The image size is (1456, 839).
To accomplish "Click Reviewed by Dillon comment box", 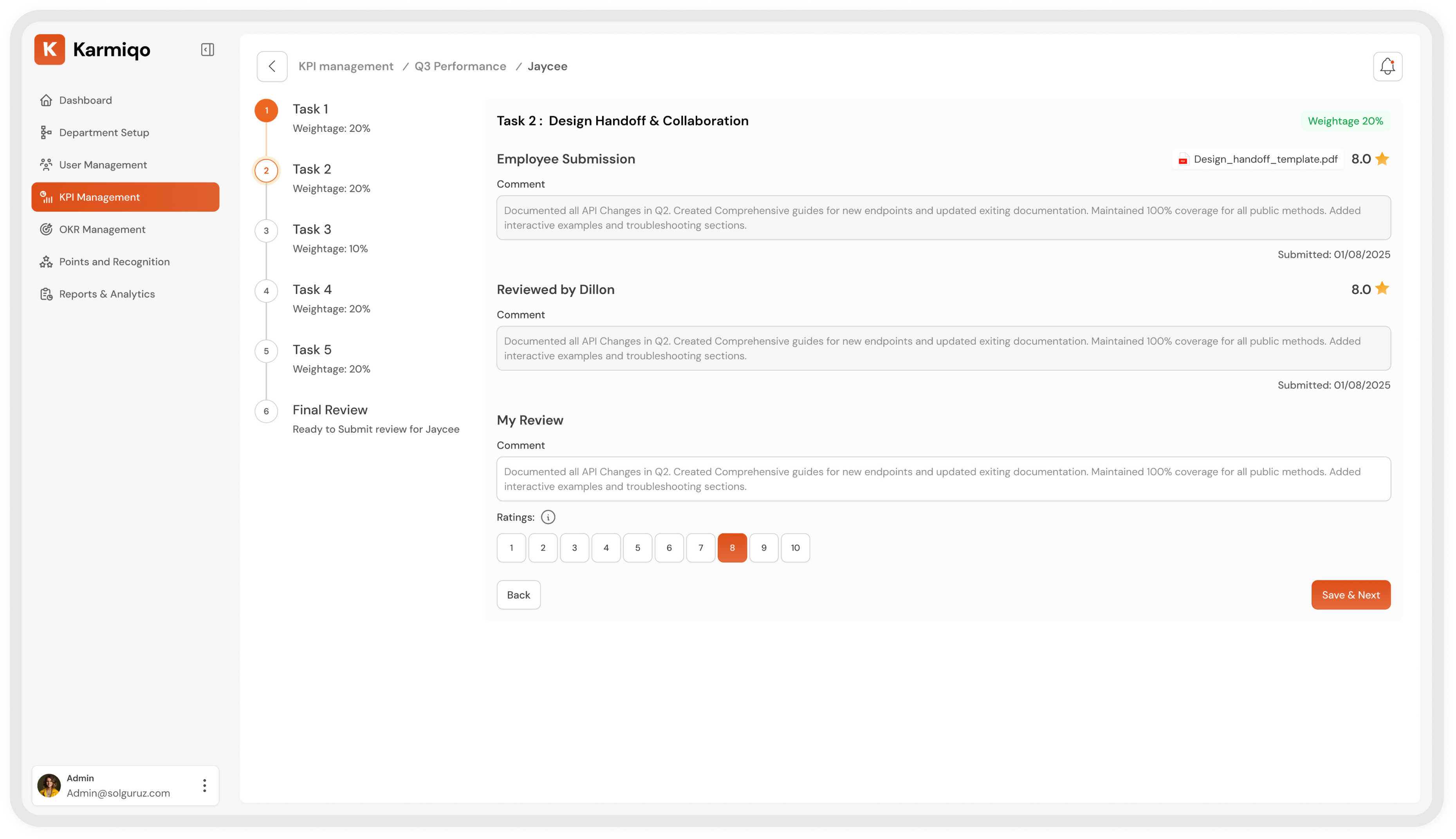I will 944,349.
